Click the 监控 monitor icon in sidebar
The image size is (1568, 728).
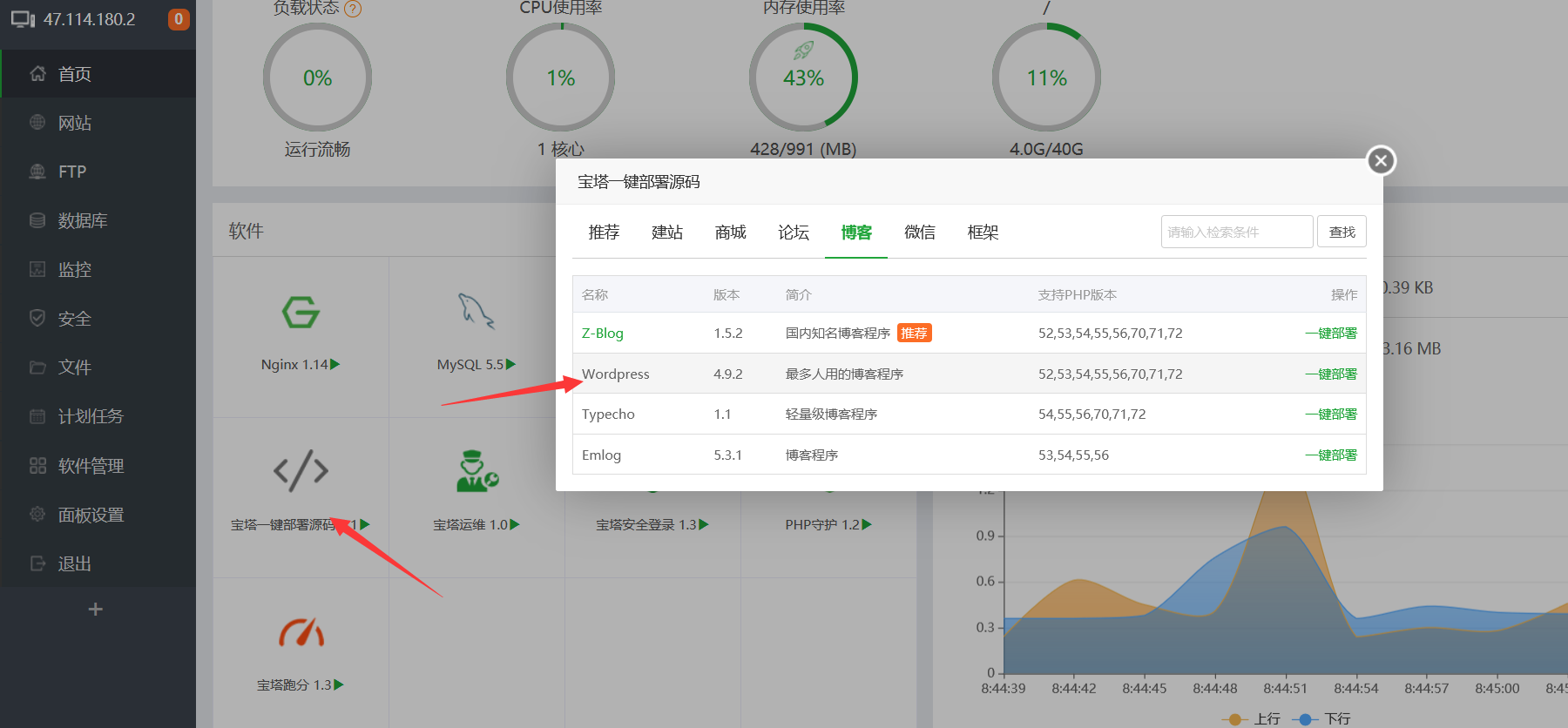point(37,269)
